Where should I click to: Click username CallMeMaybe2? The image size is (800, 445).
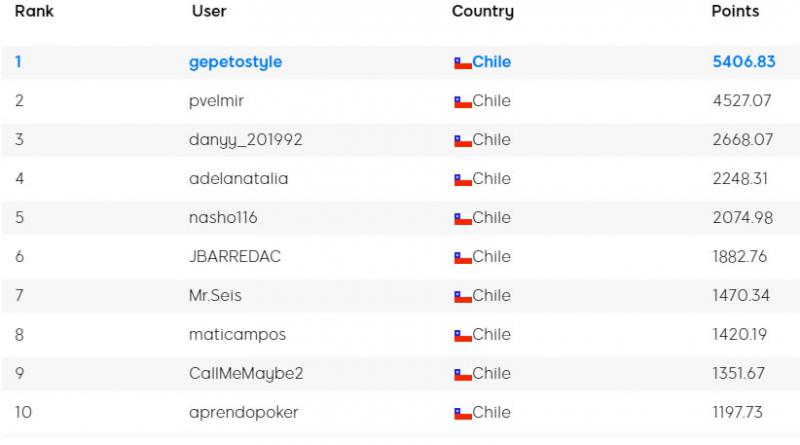tap(245, 373)
